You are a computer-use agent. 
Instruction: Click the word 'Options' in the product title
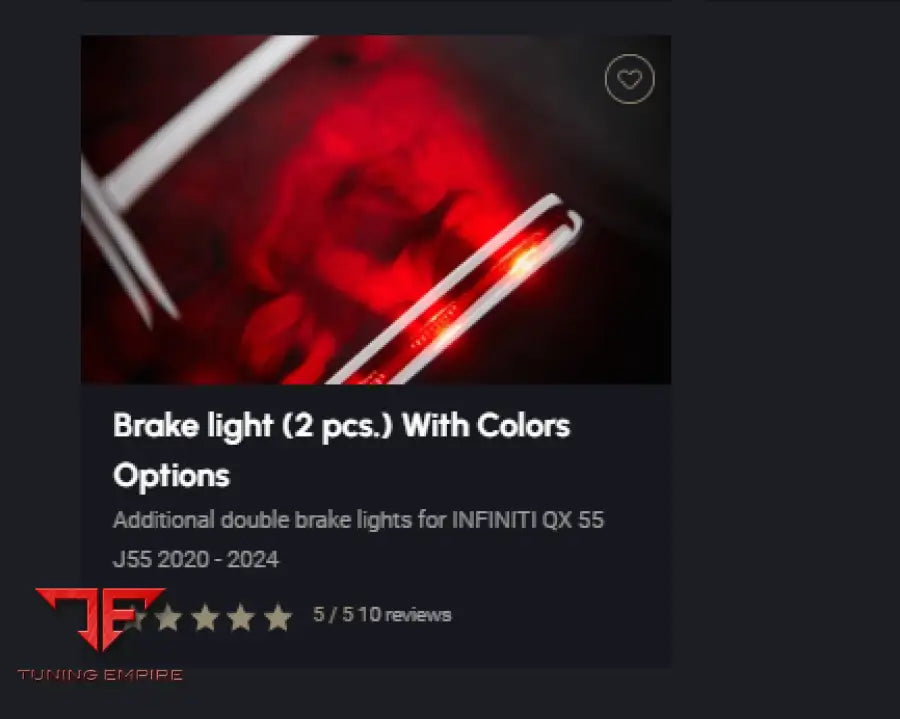click(x=172, y=476)
